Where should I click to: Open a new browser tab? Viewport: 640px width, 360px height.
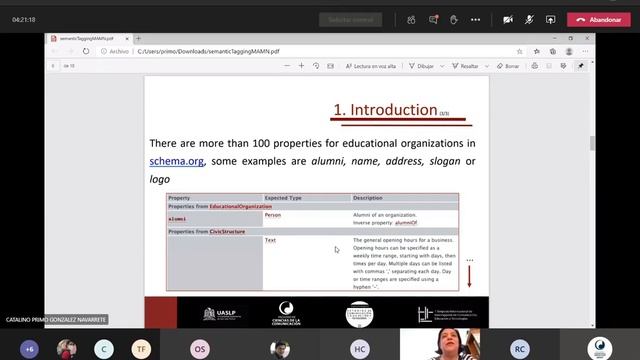(138, 38)
